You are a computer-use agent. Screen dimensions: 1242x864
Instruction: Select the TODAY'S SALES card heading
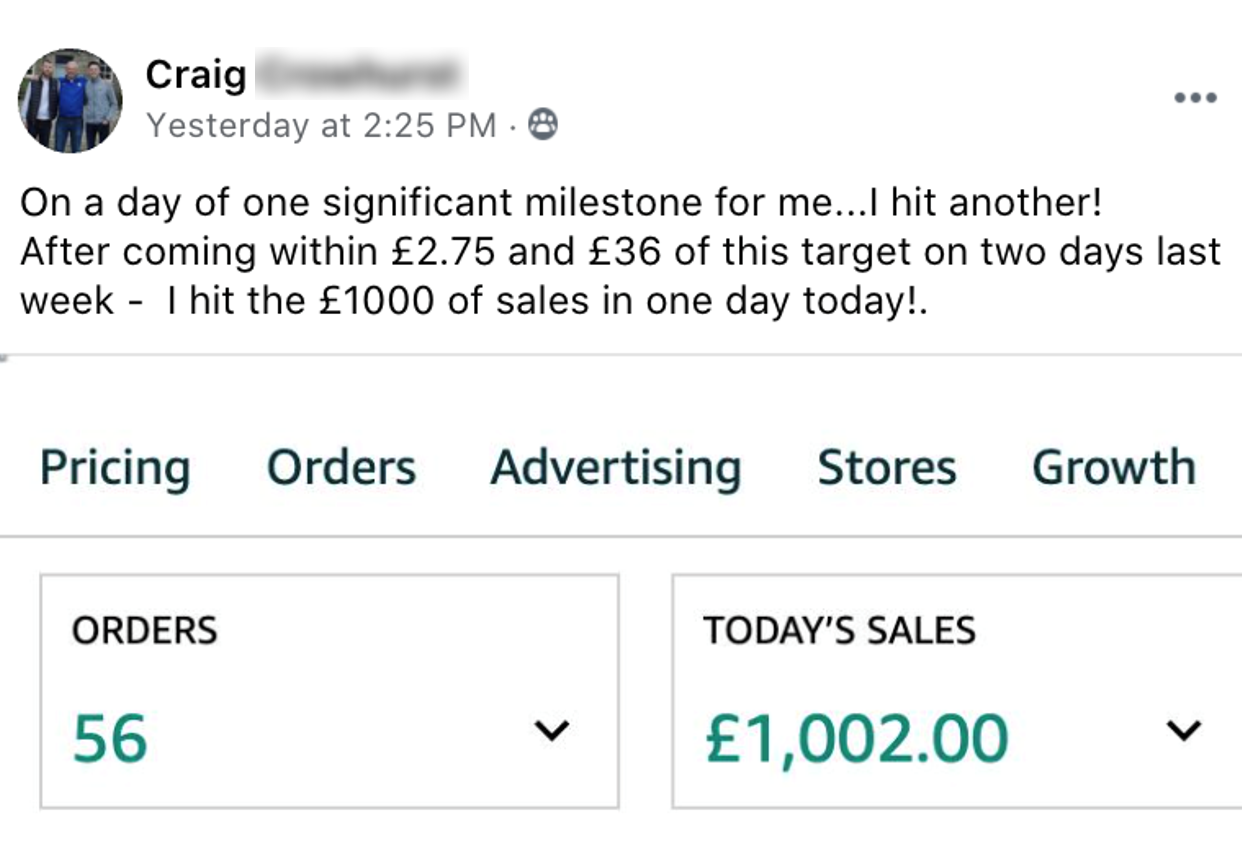(839, 631)
